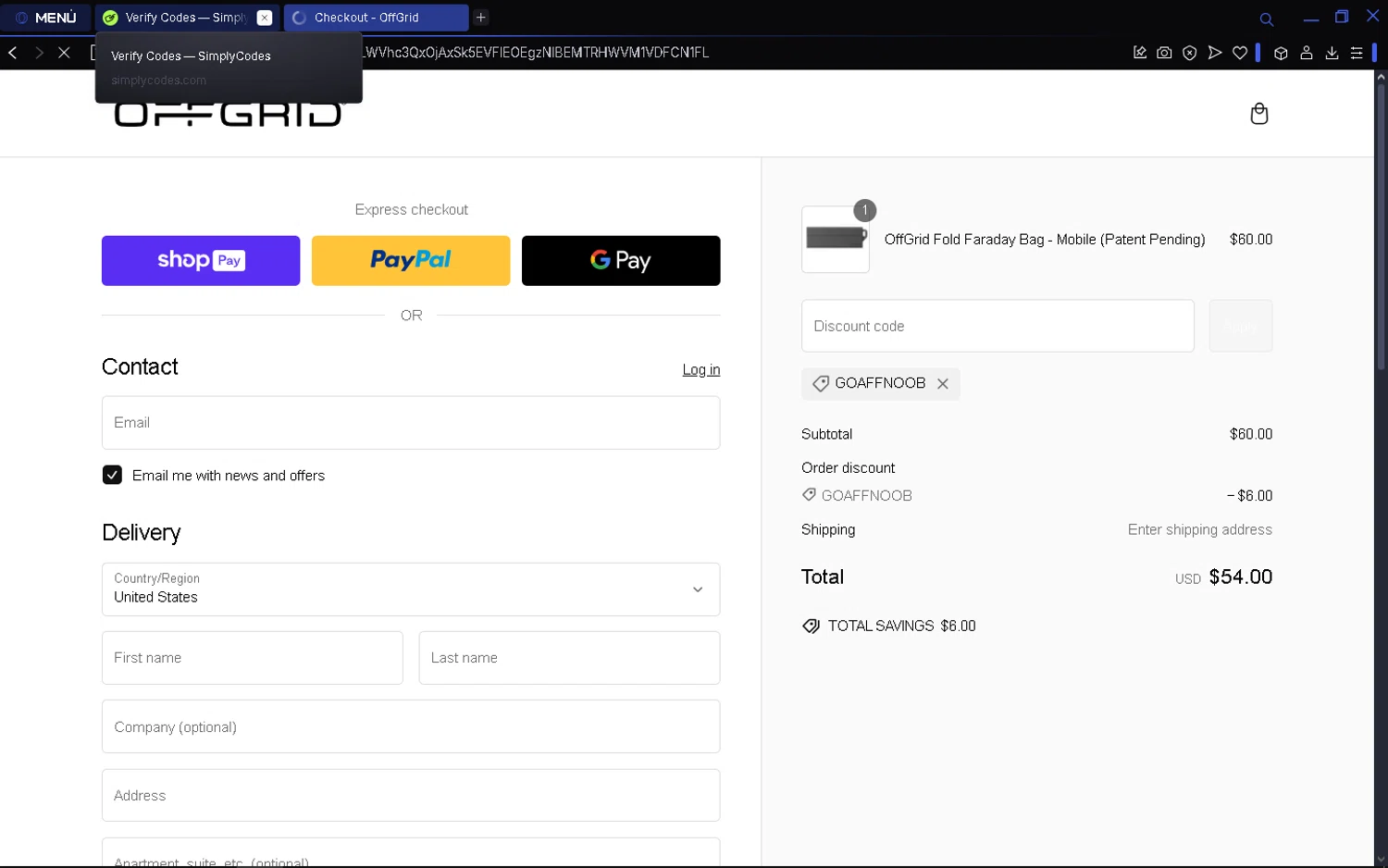Click the Express checkout label
This screenshot has height=868, width=1388.
411,210
